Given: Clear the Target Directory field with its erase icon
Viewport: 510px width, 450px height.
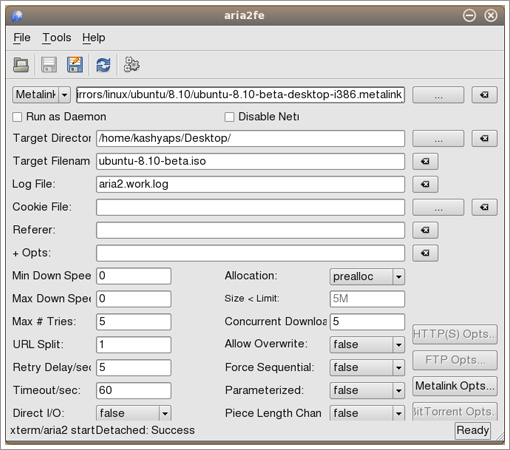Looking at the screenshot, I should click(x=484, y=138).
